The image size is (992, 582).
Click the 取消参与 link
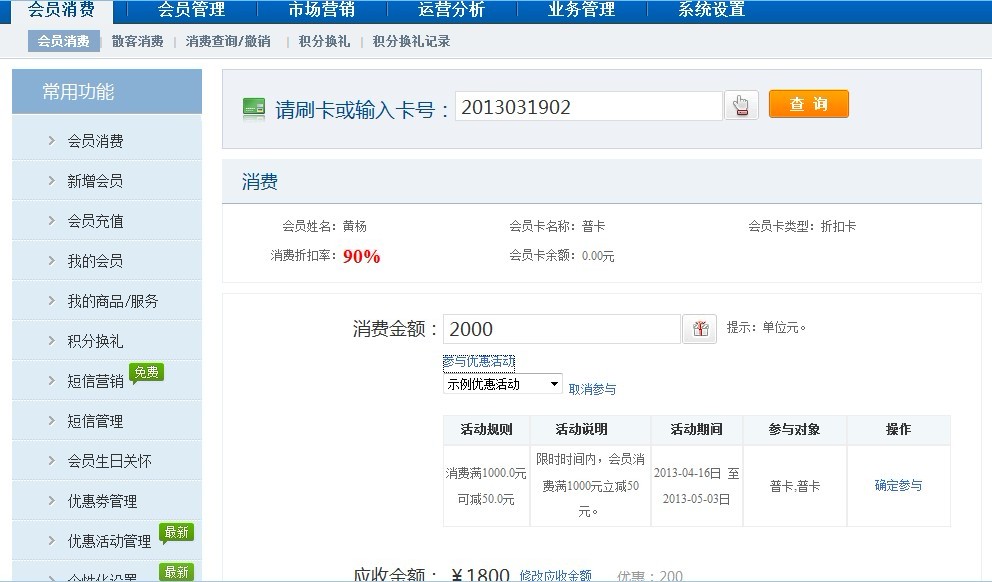pyautogui.click(x=592, y=389)
